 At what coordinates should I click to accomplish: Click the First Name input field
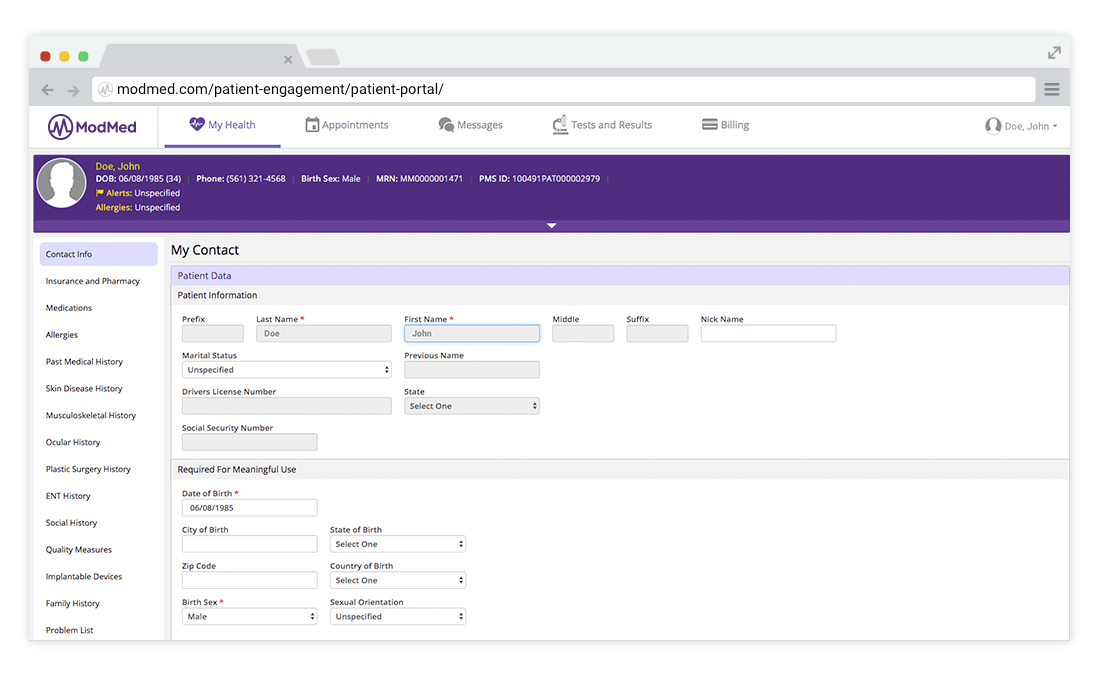click(x=471, y=332)
